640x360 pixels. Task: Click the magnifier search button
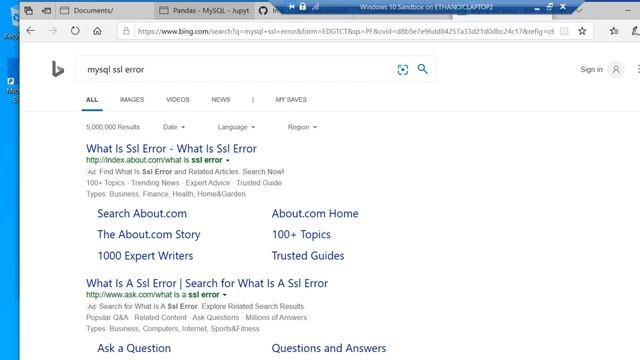pyautogui.click(x=422, y=69)
